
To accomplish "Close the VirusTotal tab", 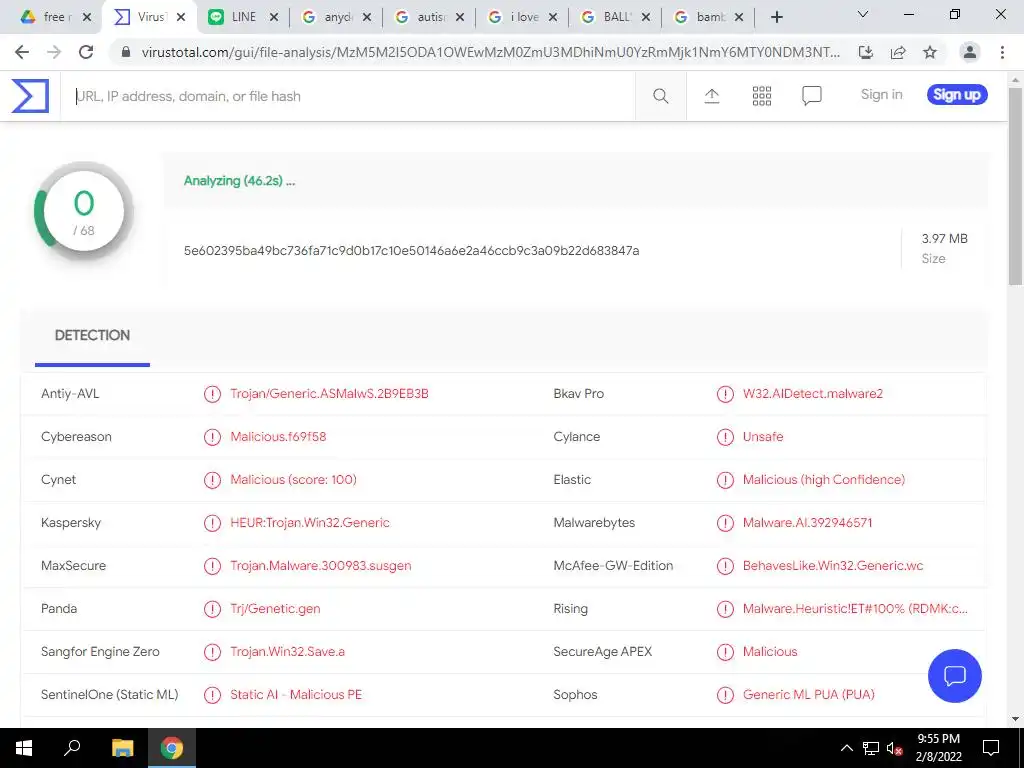I will 181,18.
